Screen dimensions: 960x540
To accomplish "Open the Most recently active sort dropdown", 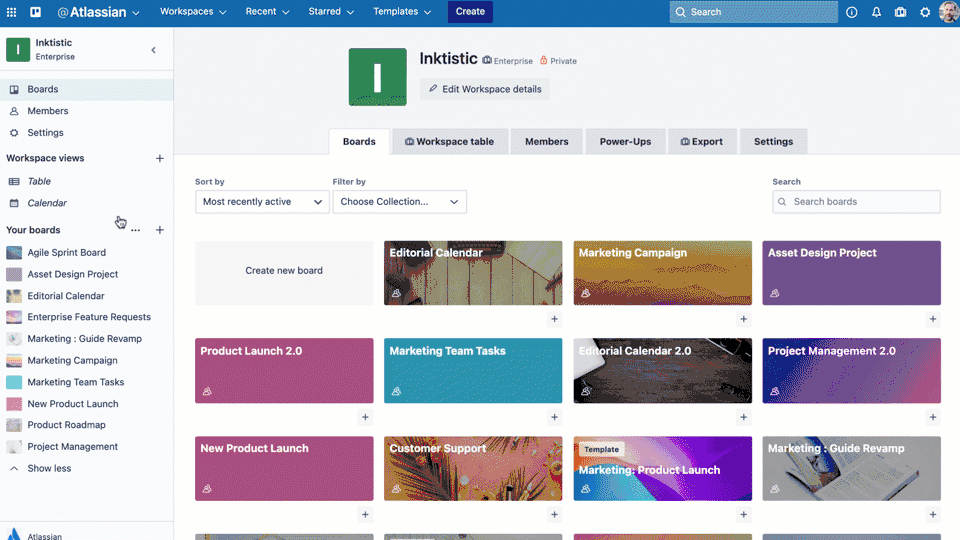I will click(x=262, y=202).
